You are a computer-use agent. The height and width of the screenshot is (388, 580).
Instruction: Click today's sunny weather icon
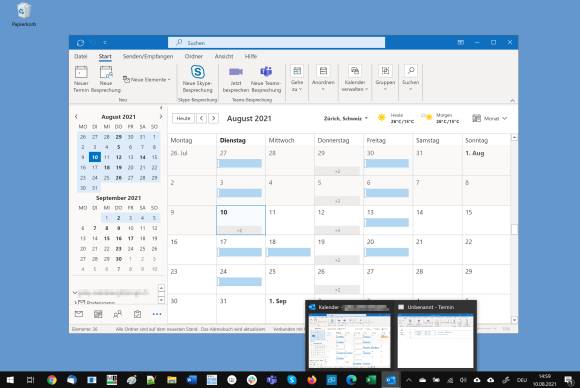coord(381,118)
